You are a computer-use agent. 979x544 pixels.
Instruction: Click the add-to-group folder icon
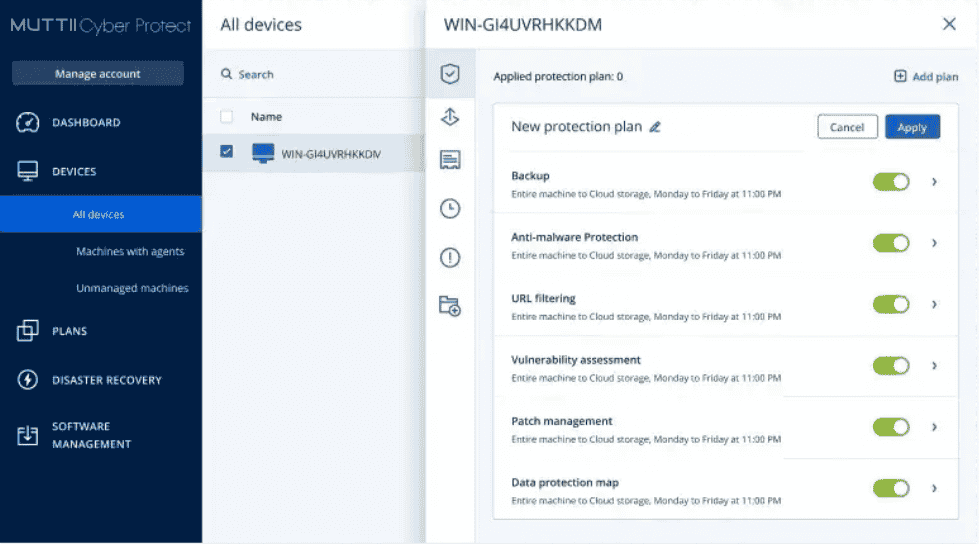tap(450, 307)
